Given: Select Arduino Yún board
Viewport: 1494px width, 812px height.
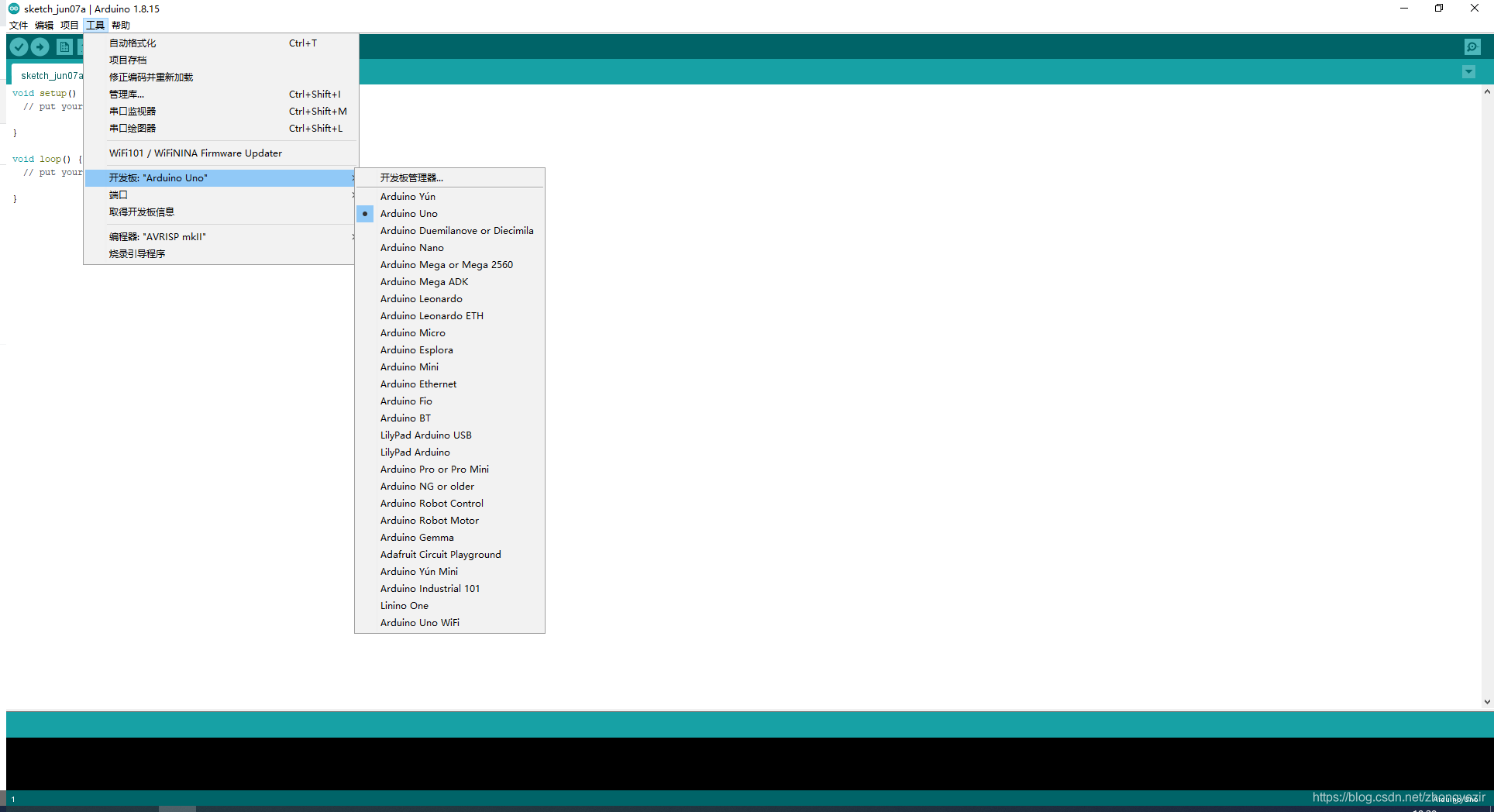Looking at the screenshot, I should [449, 196].
